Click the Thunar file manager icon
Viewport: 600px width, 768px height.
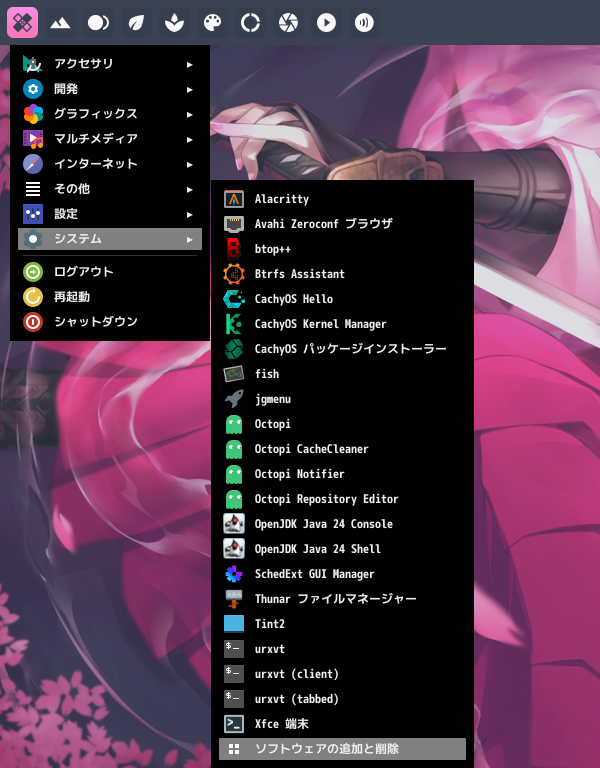[x=234, y=599]
